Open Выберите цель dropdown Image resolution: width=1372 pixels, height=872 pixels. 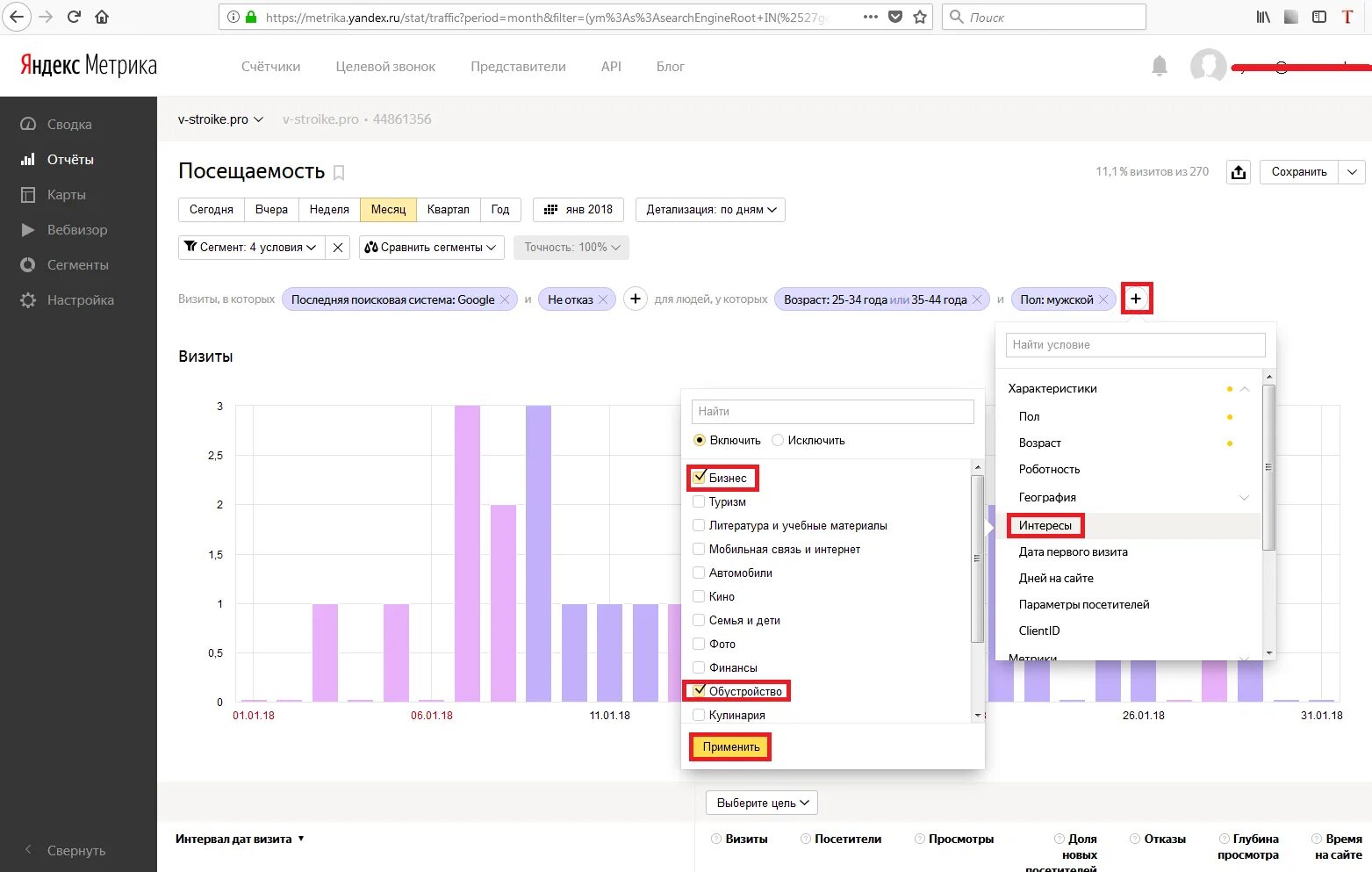coord(762,803)
